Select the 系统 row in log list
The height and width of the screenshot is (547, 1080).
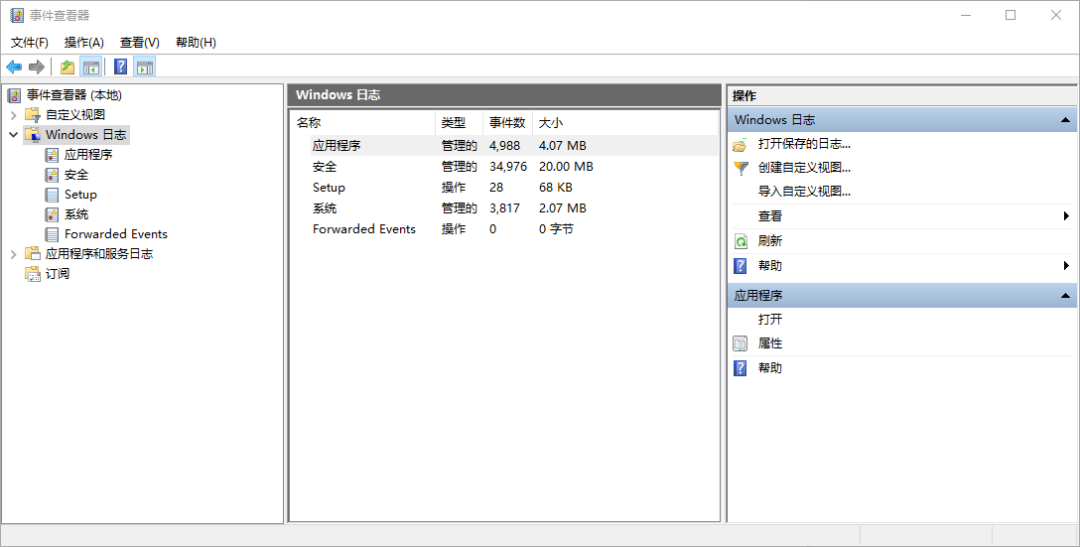pos(505,208)
